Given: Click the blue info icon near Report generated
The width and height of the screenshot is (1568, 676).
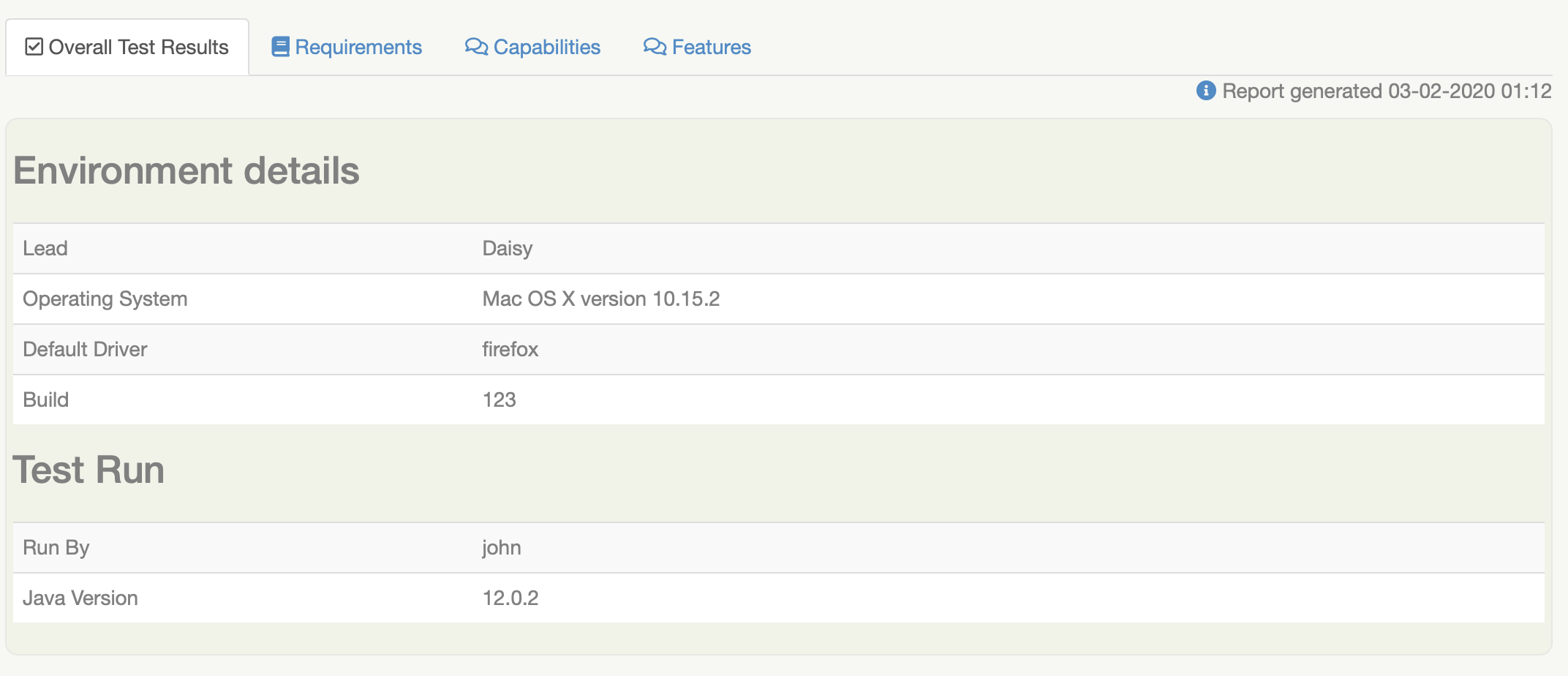Looking at the screenshot, I should 1206,91.
